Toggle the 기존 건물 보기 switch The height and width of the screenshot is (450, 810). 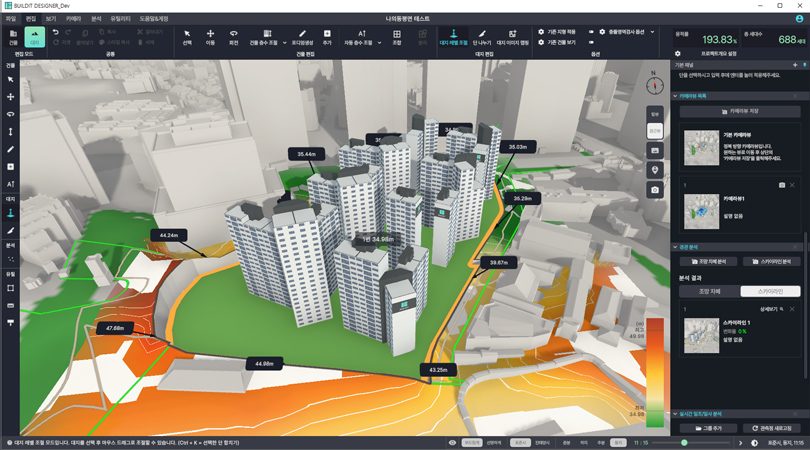pos(591,42)
